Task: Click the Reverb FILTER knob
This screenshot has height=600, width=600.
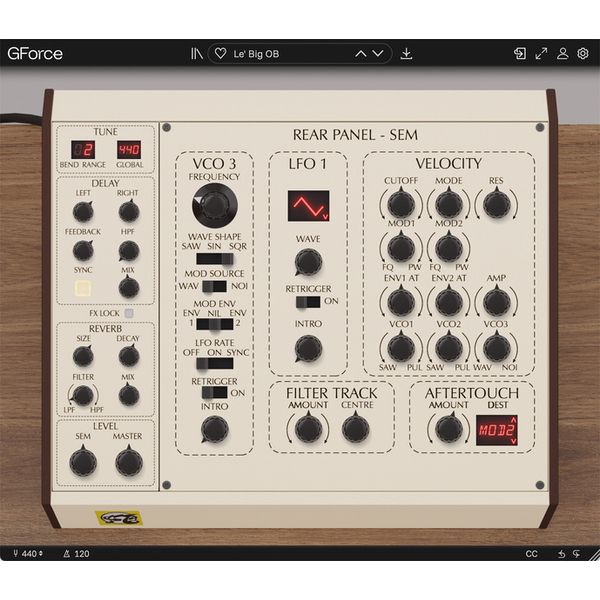Action: click(83, 396)
